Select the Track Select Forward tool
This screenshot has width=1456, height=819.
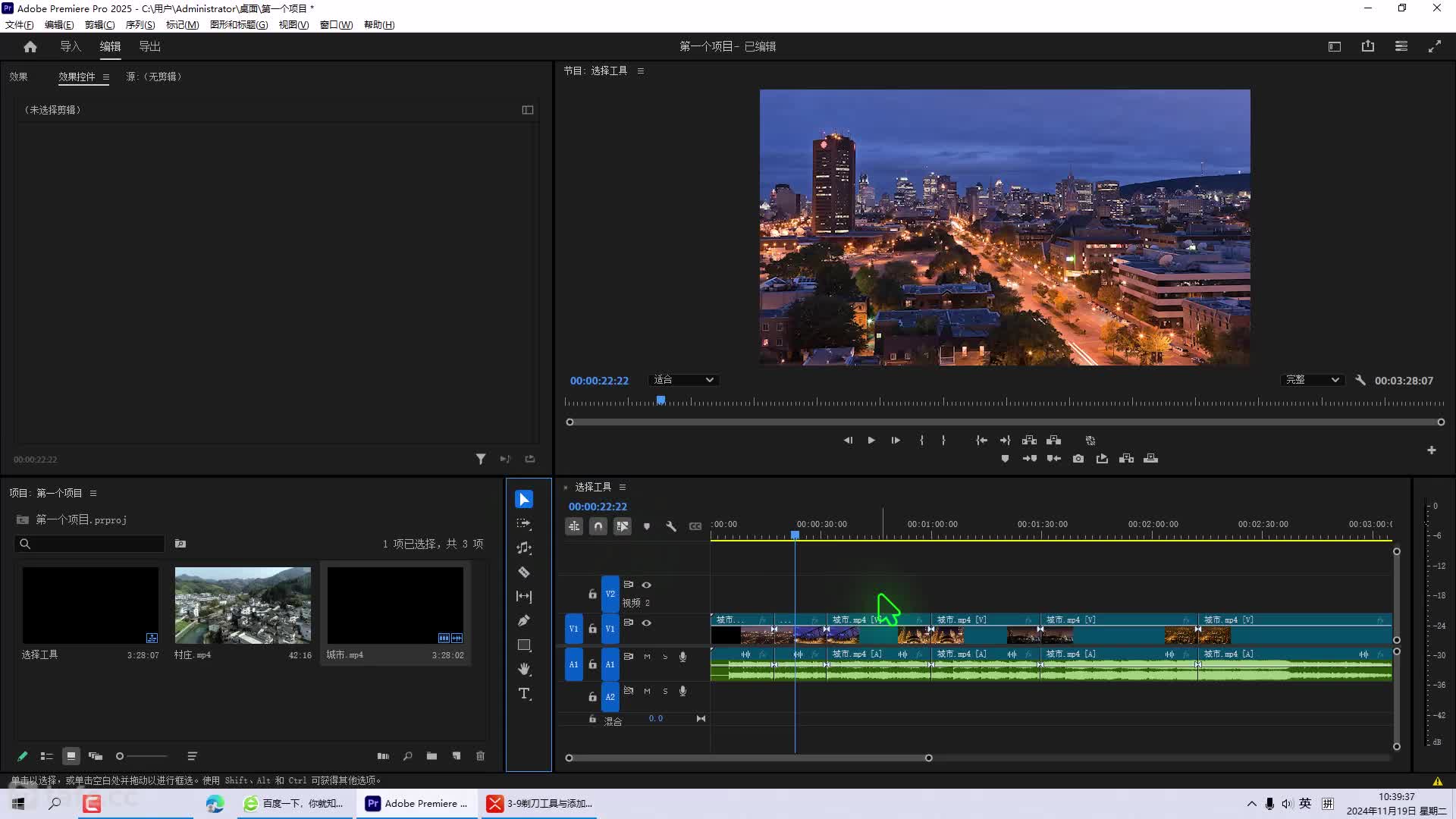pos(524,524)
